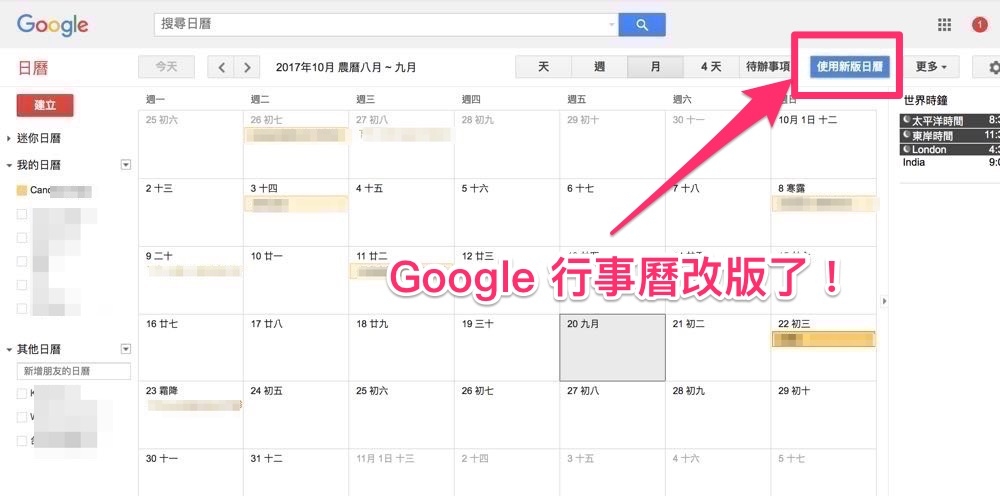Click date label 27 初八 in October
The width and height of the screenshot is (1000, 496).
point(583,391)
